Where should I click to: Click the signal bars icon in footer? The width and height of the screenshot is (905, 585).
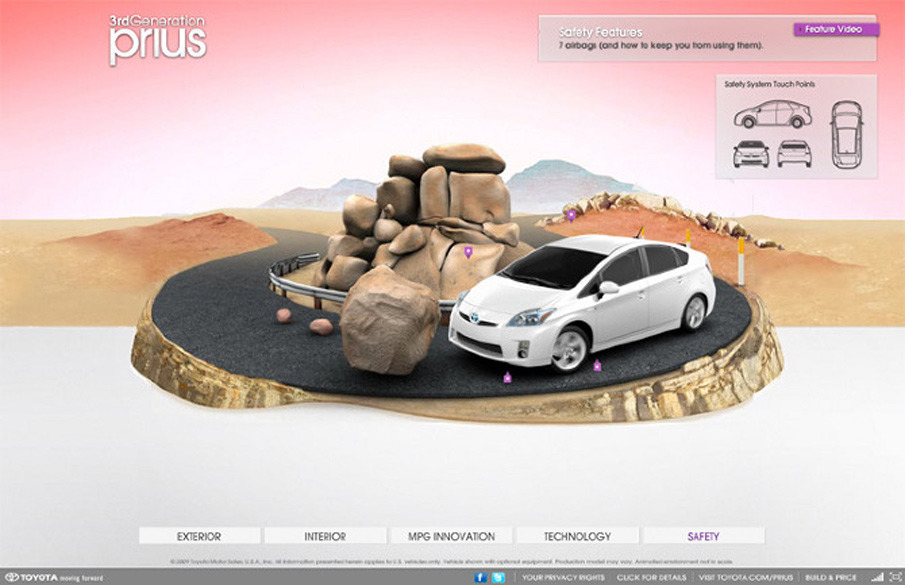point(877,577)
